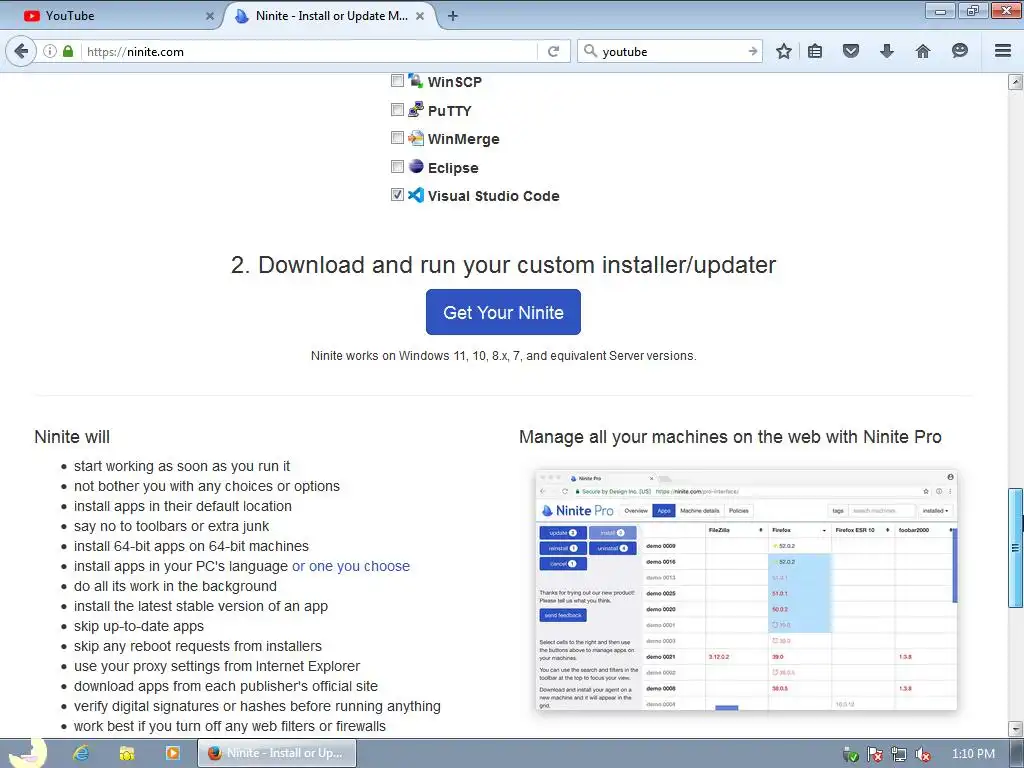This screenshot has width=1024, height=768.
Task: Click the WinSCP app icon
Action: point(416,81)
